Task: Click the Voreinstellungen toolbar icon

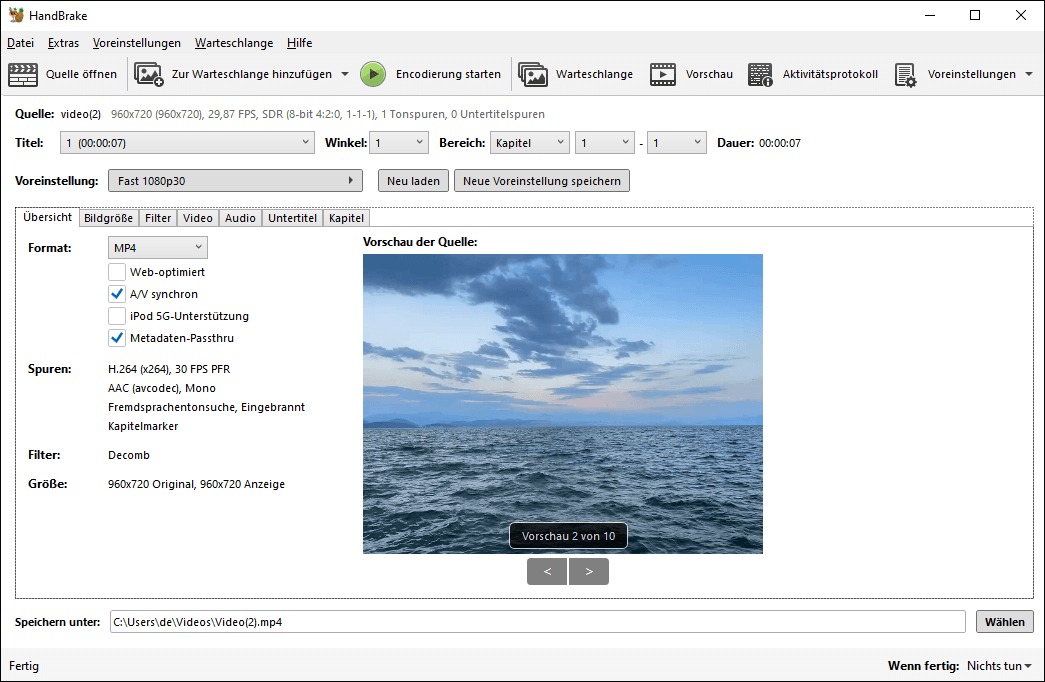Action: point(905,74)
